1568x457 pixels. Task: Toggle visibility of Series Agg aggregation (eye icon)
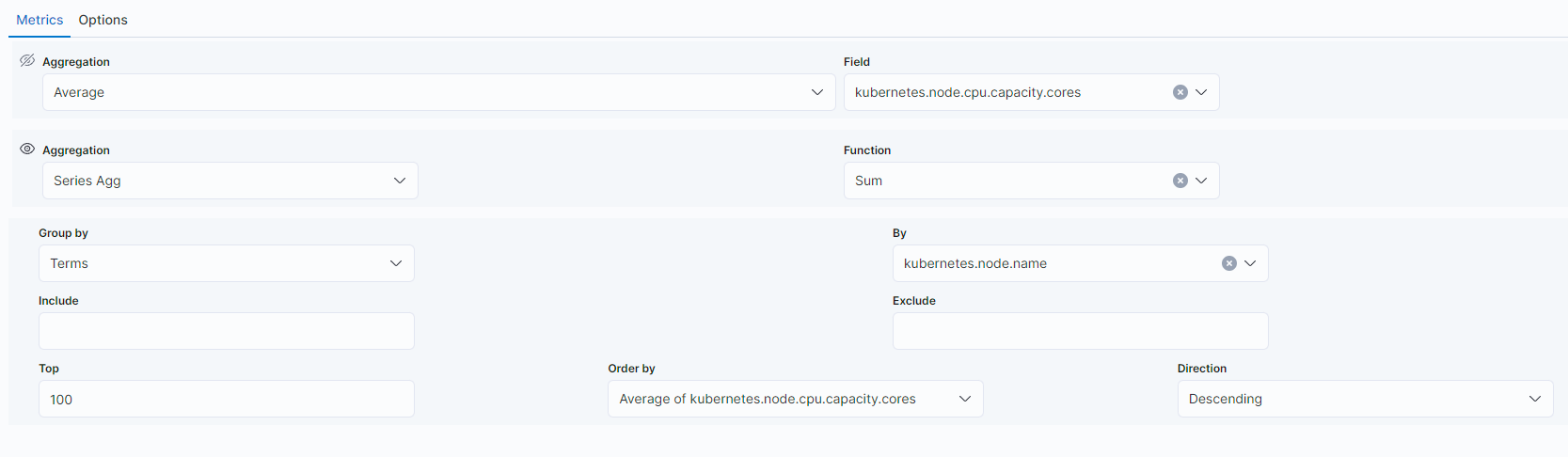(27, 149)
